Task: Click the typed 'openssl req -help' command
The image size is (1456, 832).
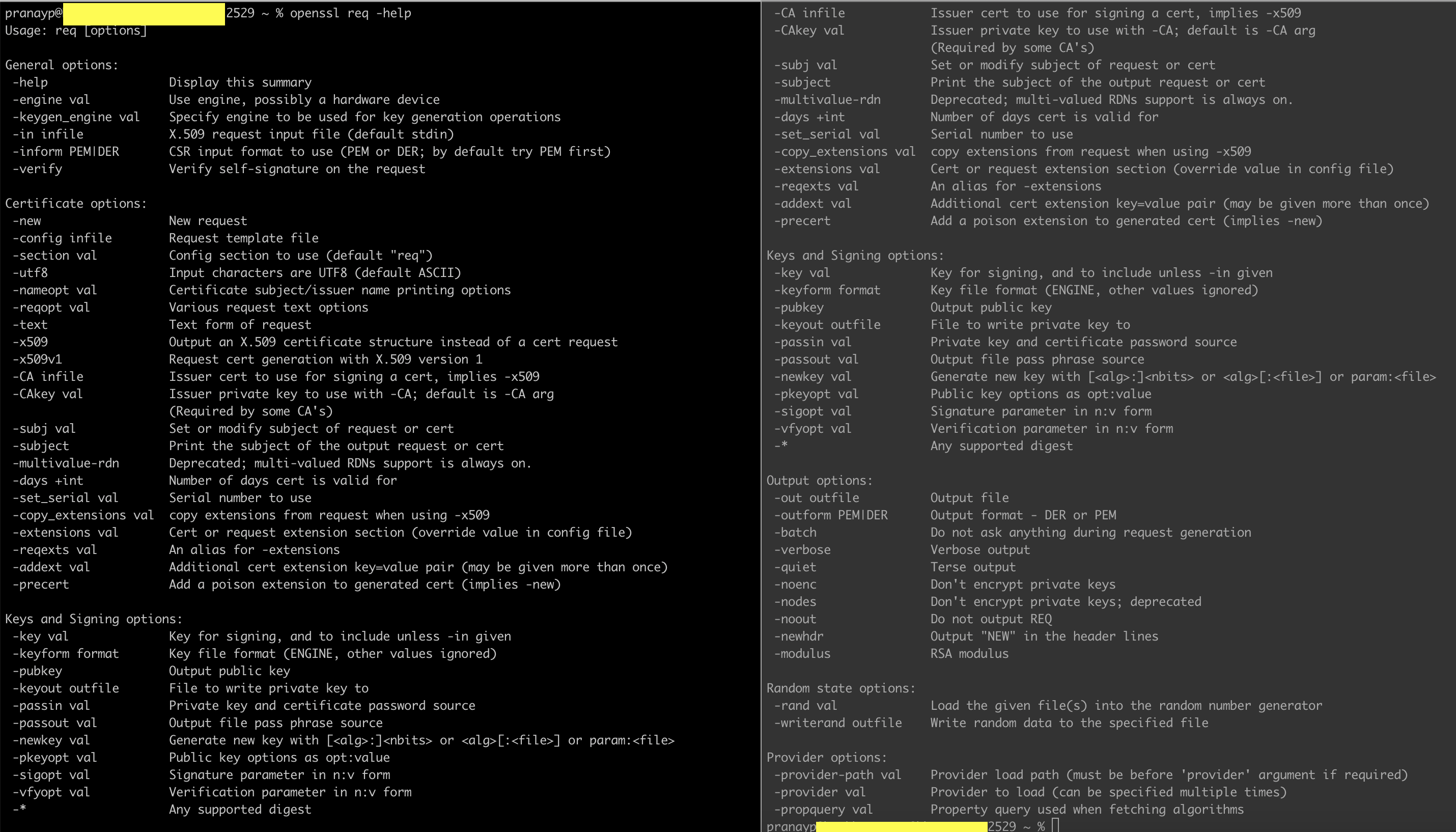Action: [350, 13]
